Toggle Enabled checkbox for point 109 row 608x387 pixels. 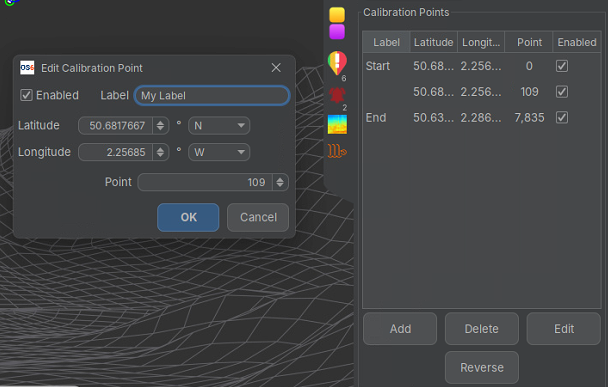(562, 92)
